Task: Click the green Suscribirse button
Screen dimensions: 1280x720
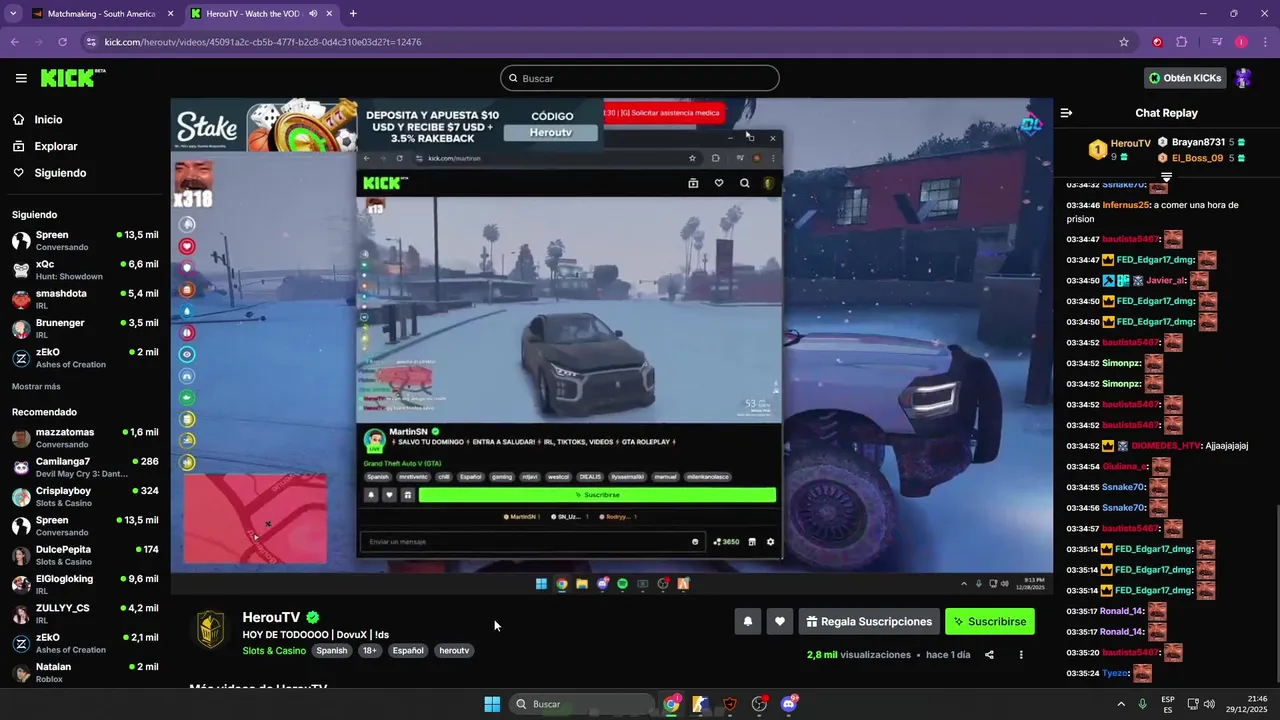Action: 989,621
